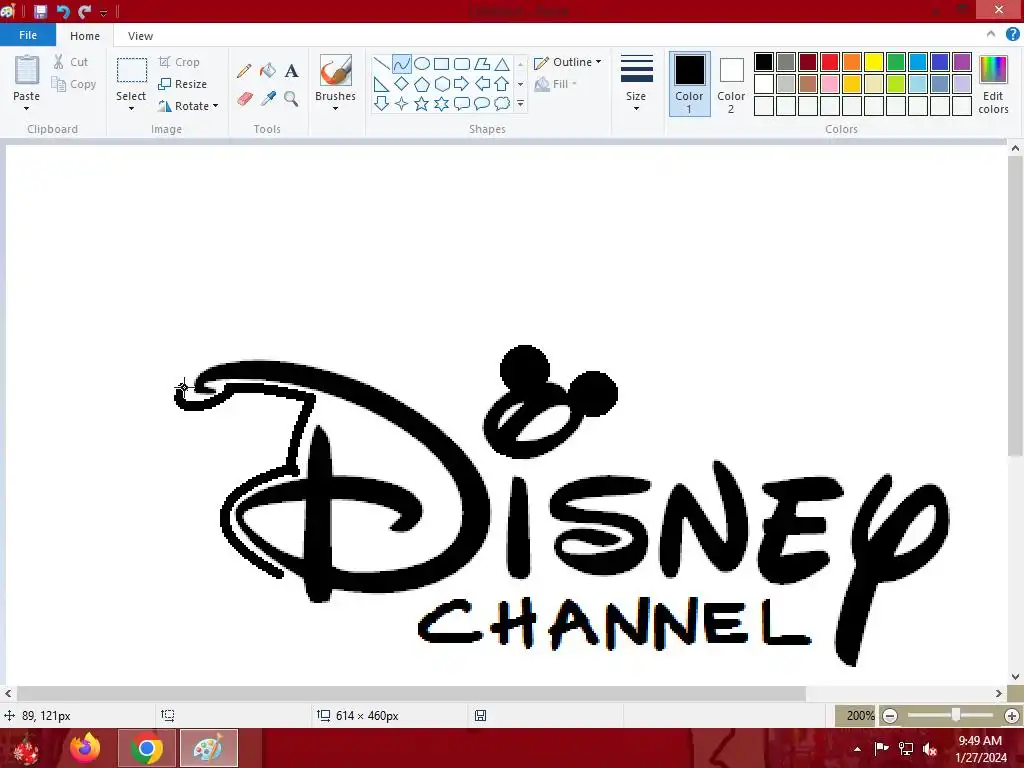
Task: Show hidden tray icons arrow
Action: [x=857, y=748]
